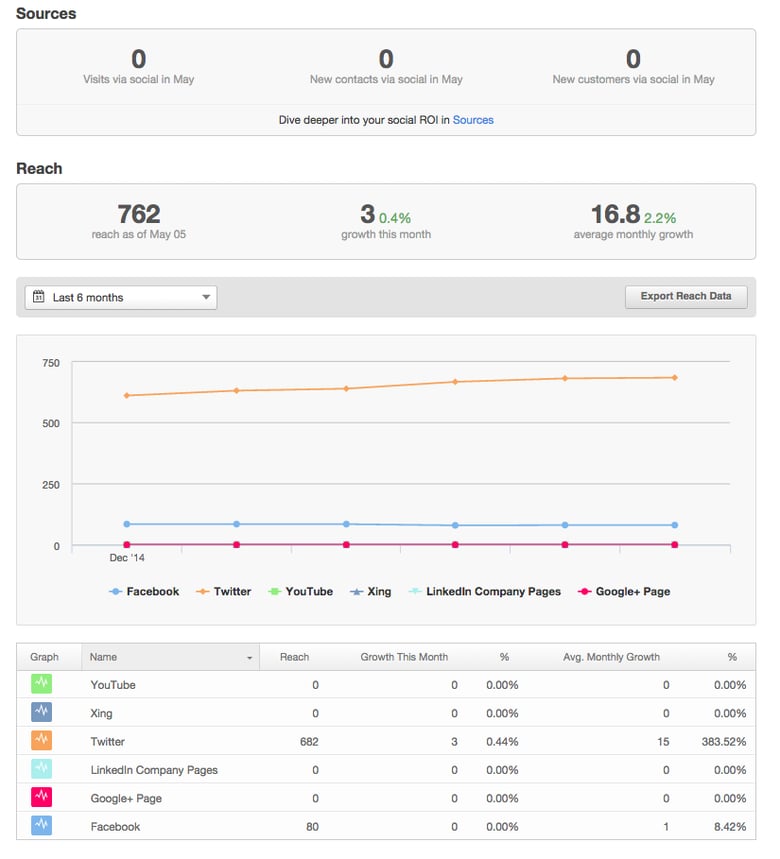780x859 pixels.
Task: Open the Last 6 months date dropdown
Action: (121, 297)
